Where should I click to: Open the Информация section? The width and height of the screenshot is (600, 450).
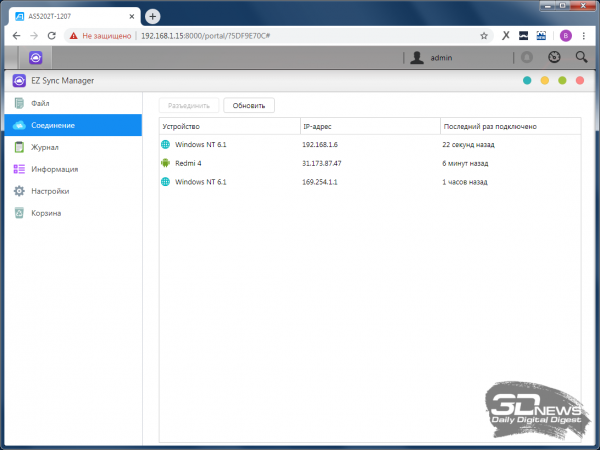[53, 169]
